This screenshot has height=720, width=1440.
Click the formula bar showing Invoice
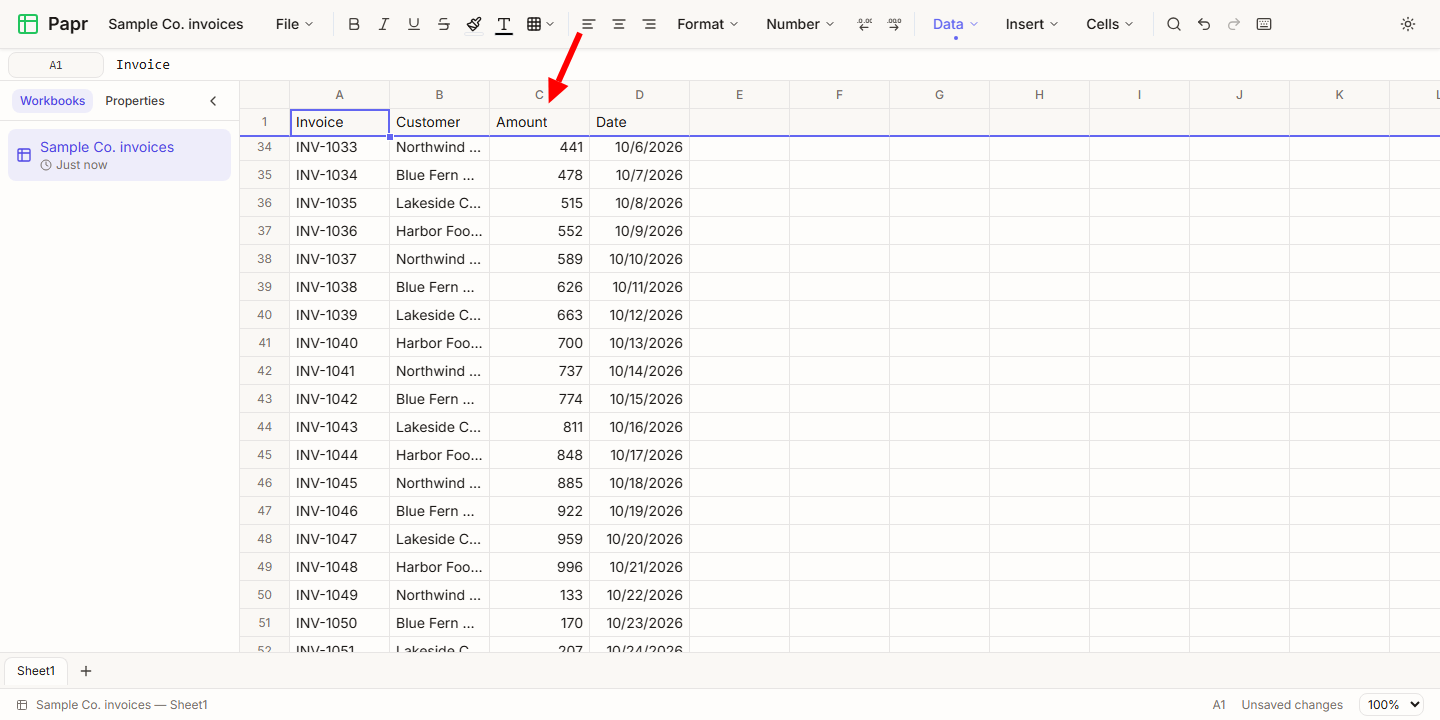772,65
